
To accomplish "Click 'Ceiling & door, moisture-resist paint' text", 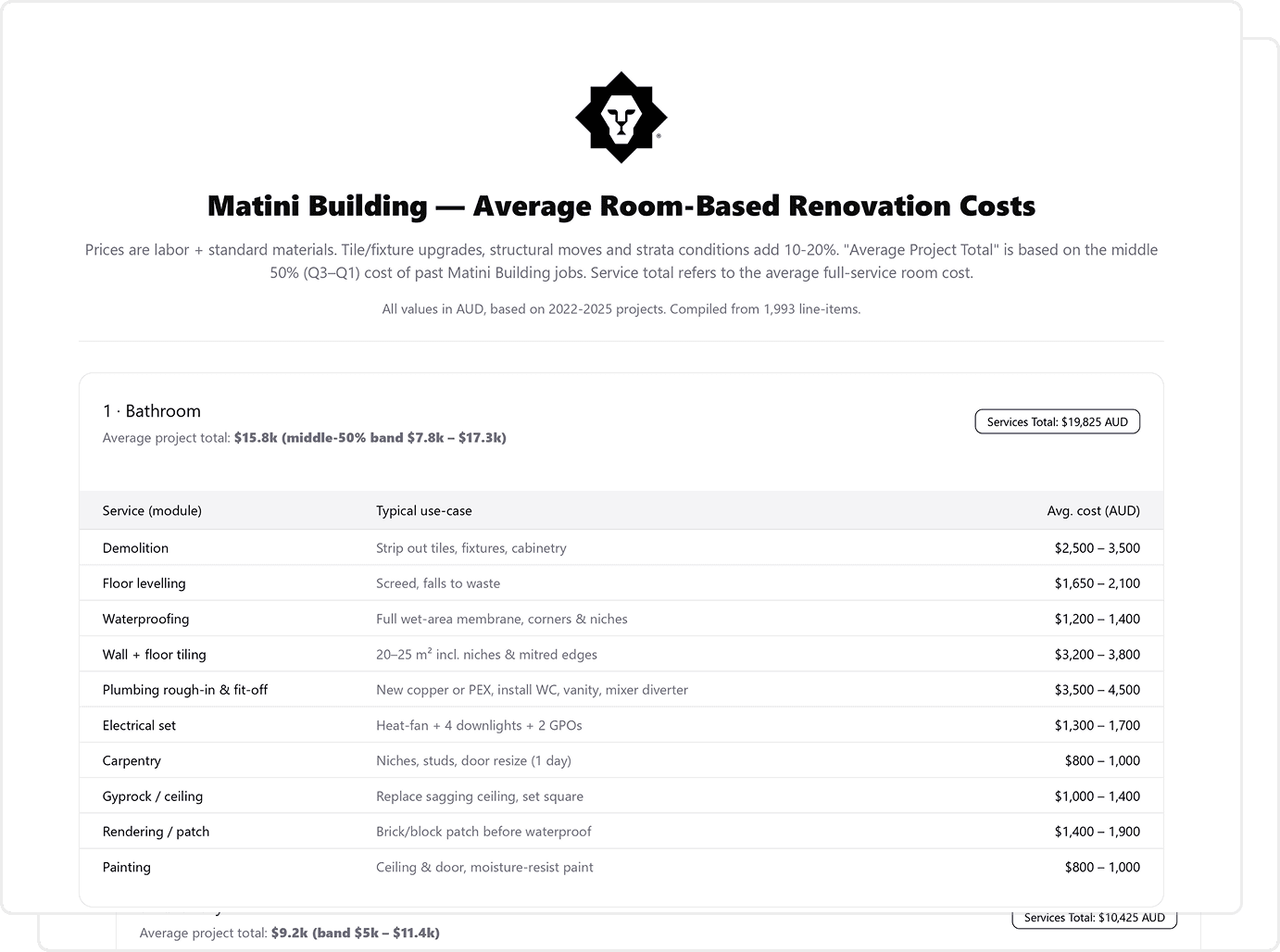I will 484,868.
